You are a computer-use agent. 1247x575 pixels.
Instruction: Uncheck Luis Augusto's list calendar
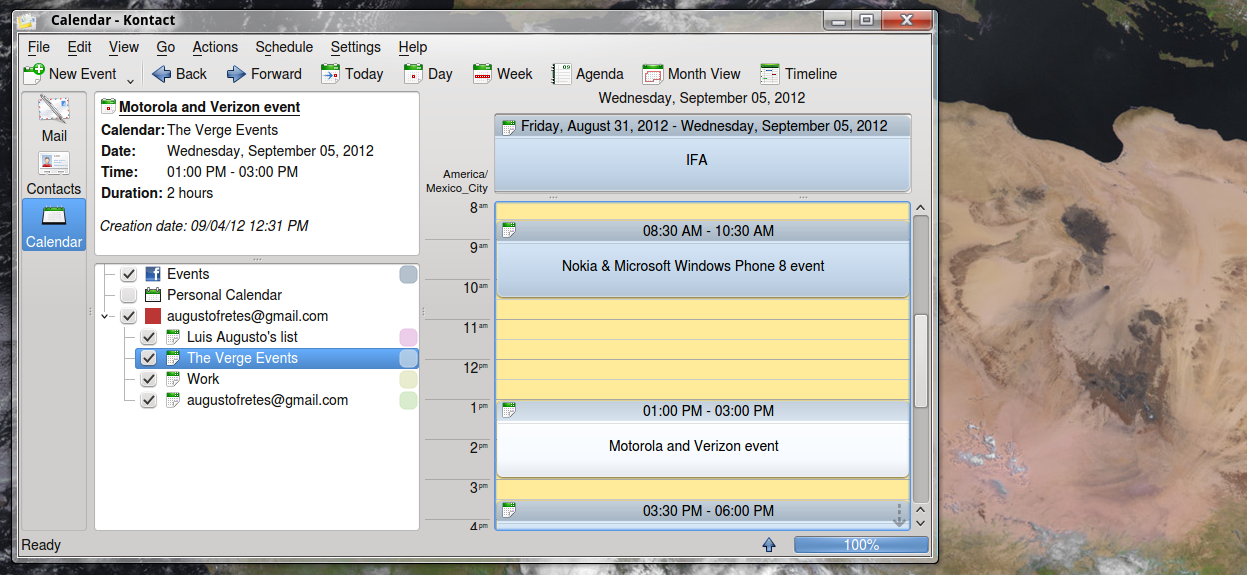pos(148,337)
